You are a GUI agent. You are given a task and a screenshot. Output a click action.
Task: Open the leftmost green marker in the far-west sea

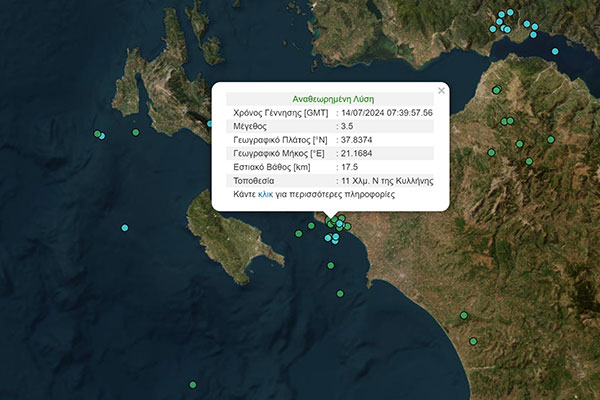pyautogui.click(x=97, y=134)
